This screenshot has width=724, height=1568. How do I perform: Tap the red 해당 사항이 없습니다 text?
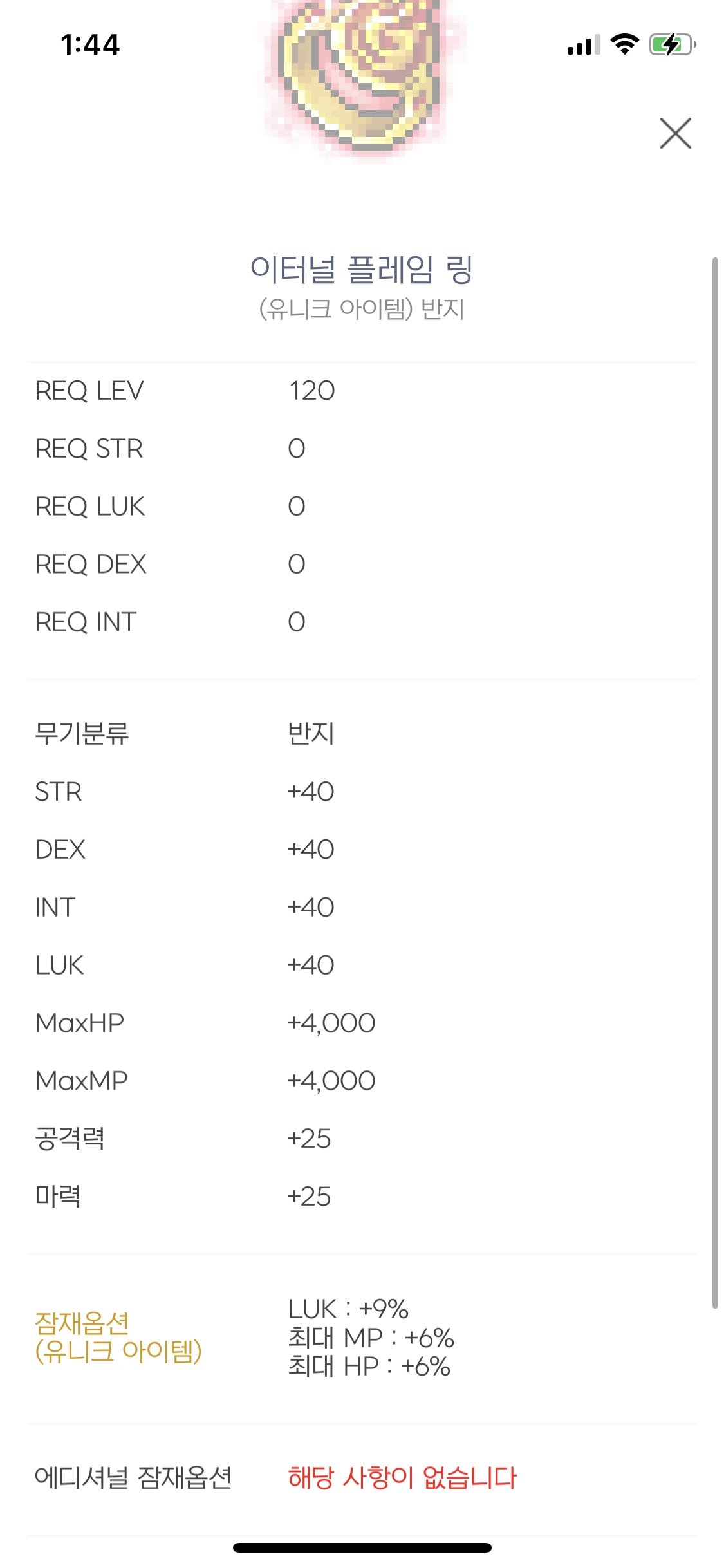(402, 1477)
